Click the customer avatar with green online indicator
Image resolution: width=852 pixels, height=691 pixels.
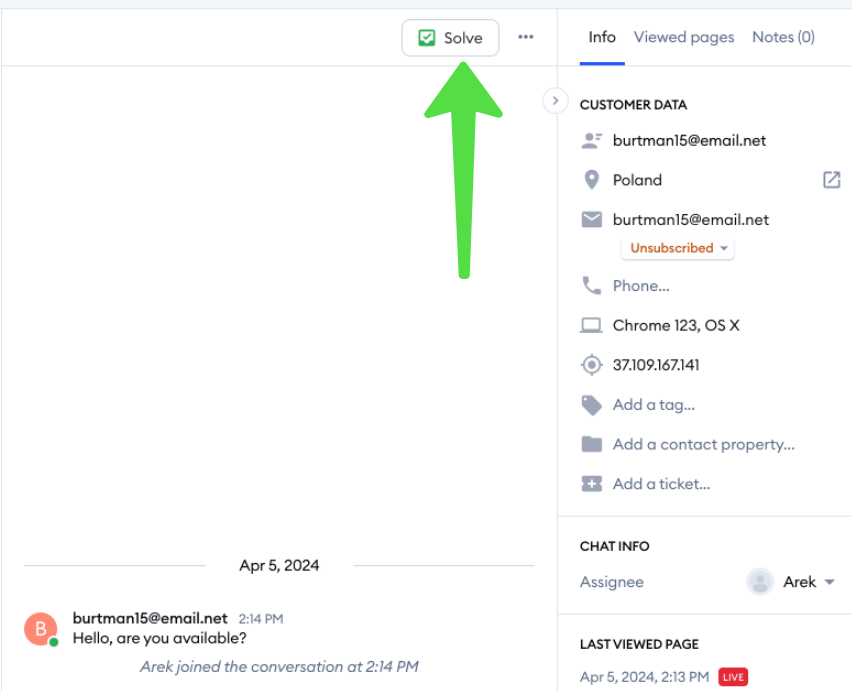(40, 631)
